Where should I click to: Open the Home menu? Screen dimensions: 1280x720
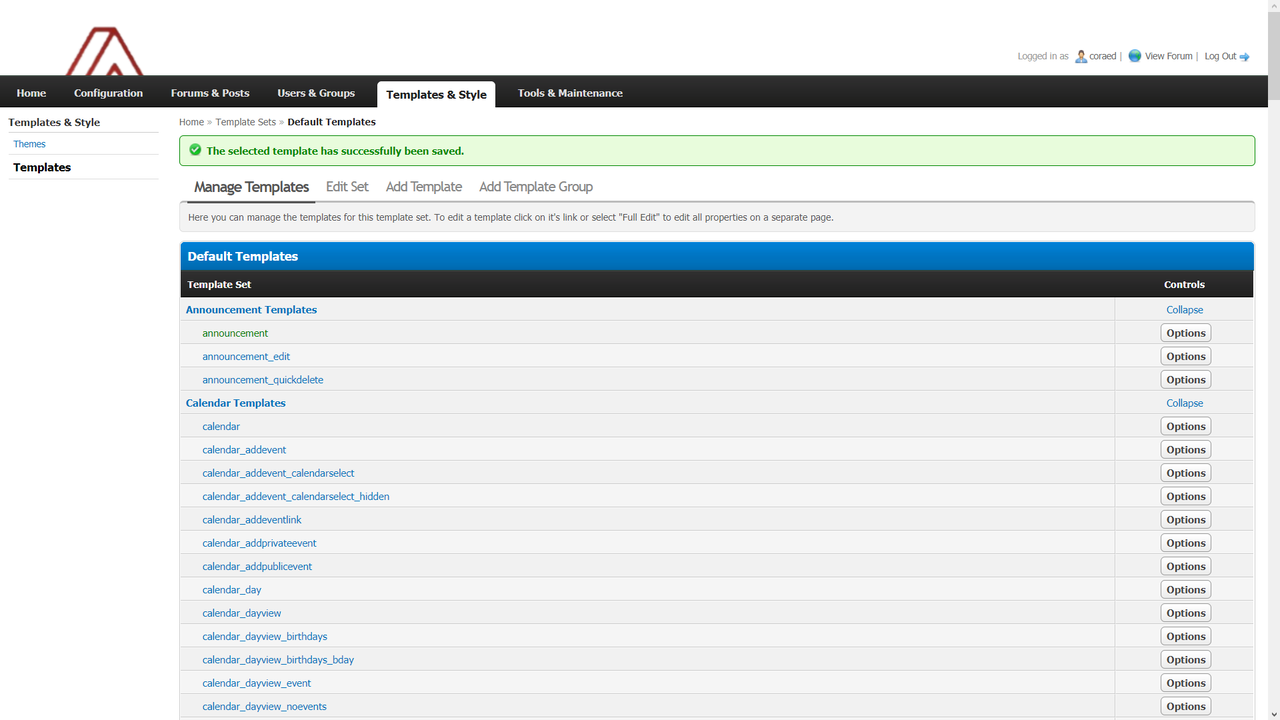31,93
